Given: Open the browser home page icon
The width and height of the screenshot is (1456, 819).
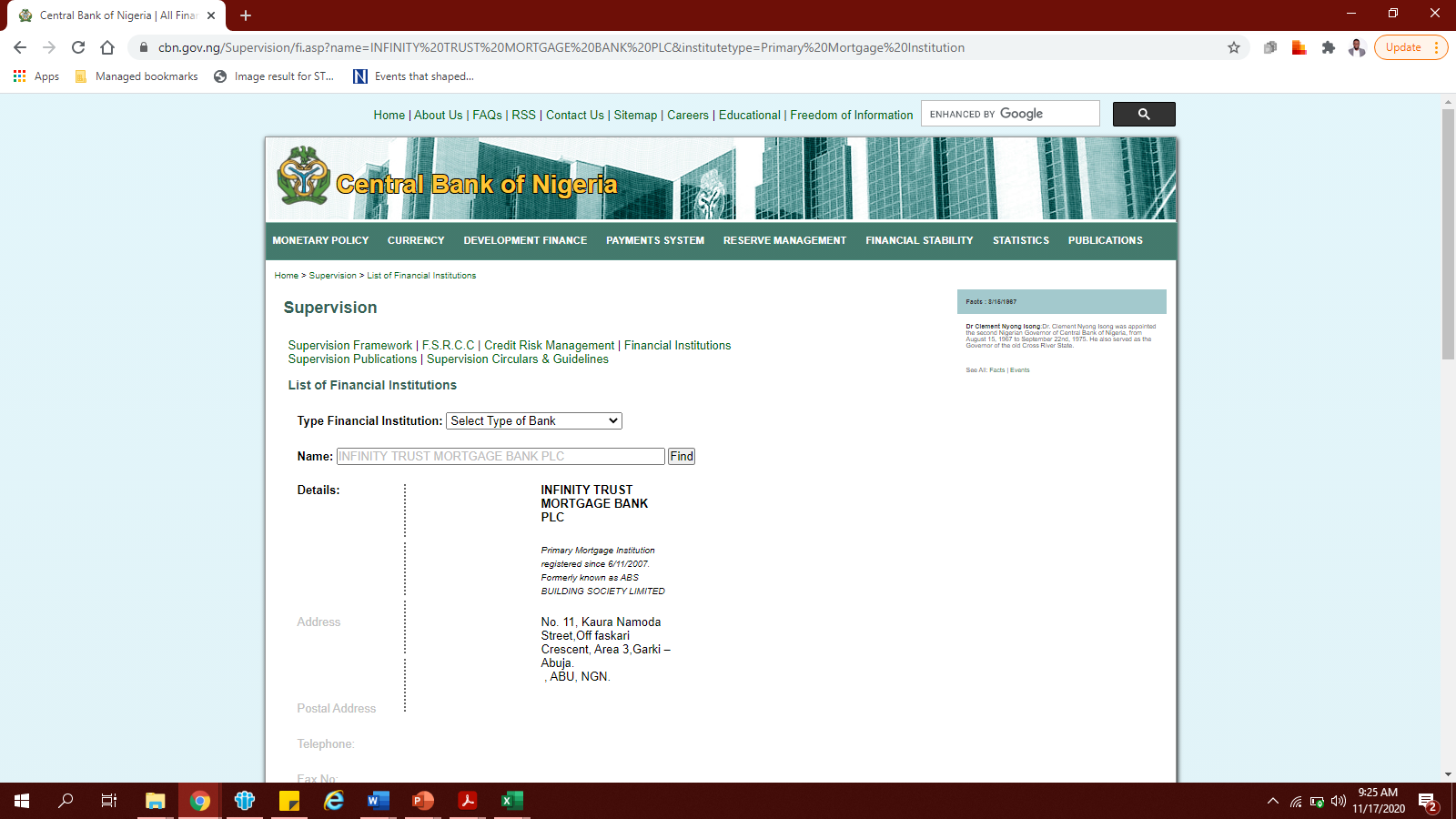Looking at the screenshot, I should (x=107, y=47).
